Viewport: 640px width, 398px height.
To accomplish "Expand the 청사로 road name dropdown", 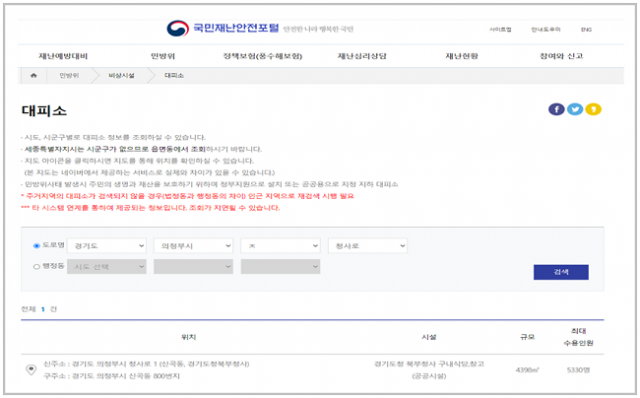I will click(368, 246).
